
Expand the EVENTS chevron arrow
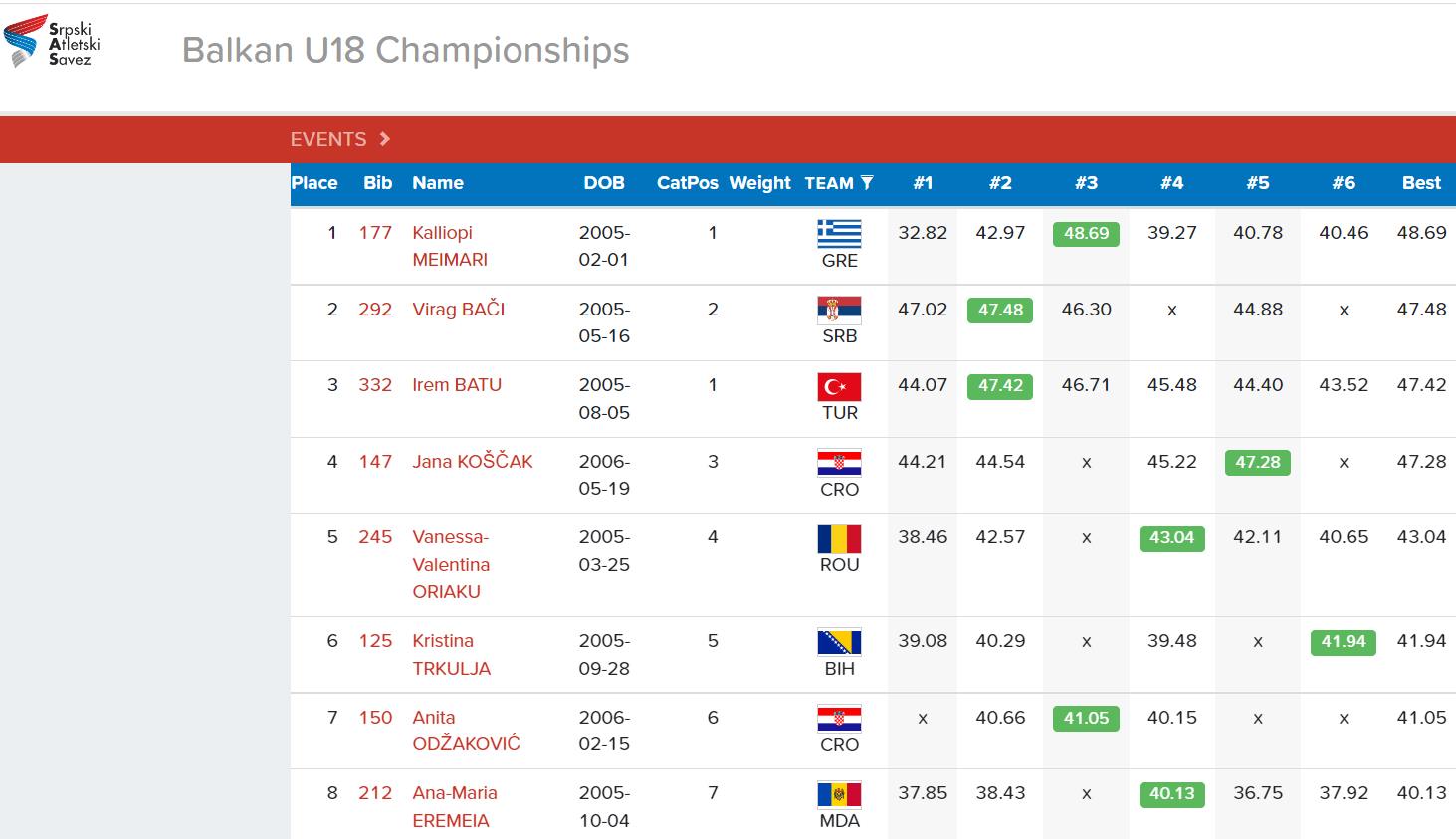pyautogui.click(x=385, y=139)
